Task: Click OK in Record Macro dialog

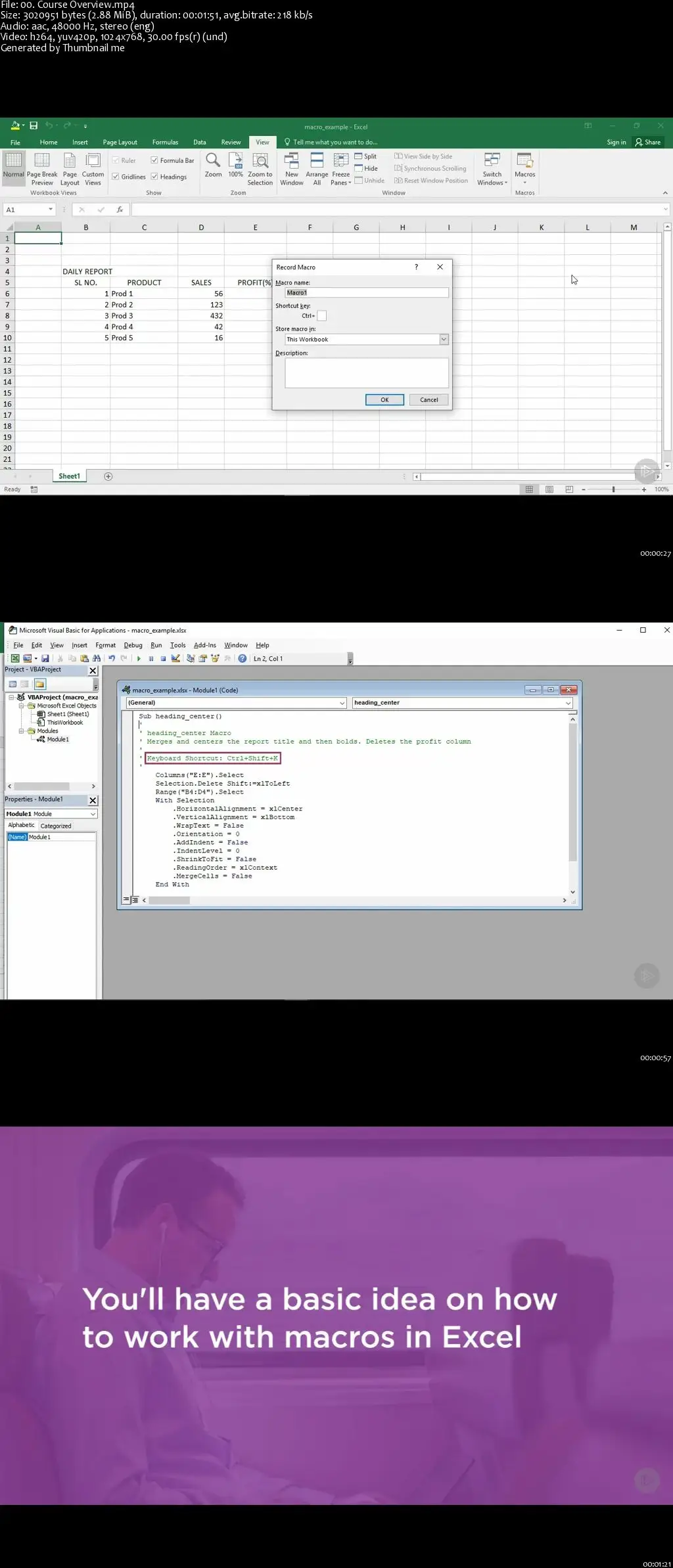Action: (x=384, y=400)
